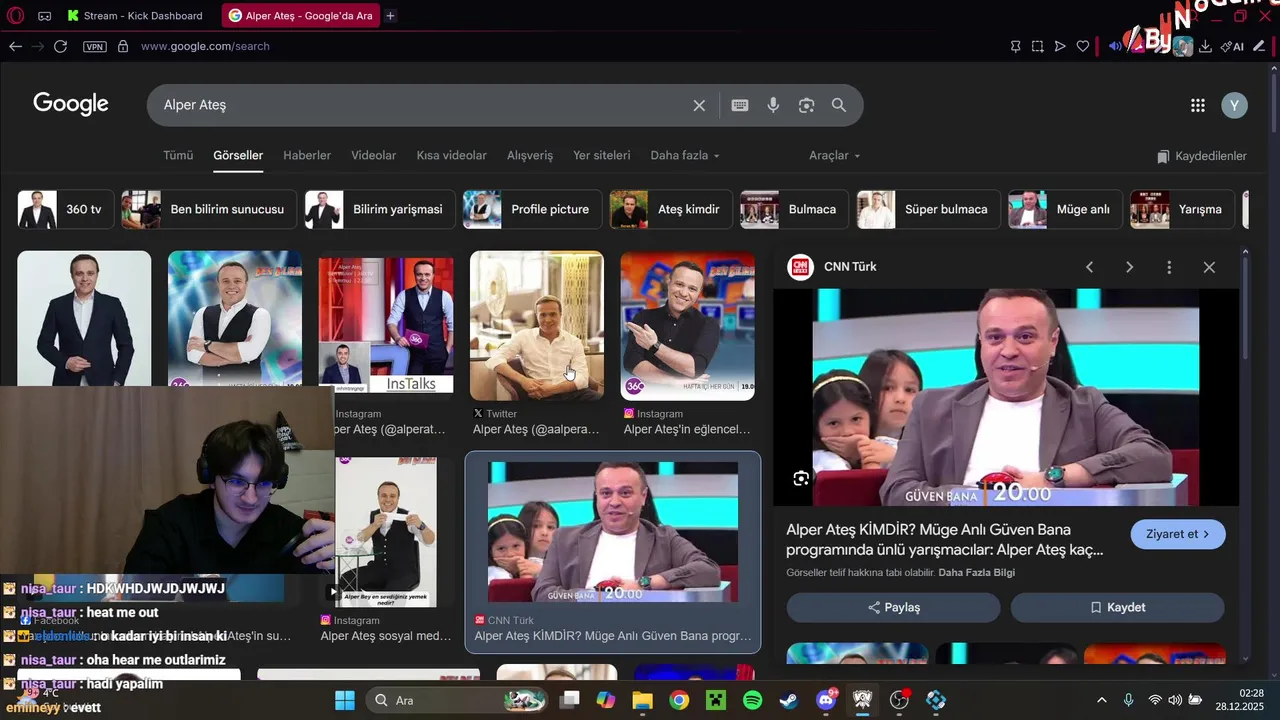Open the Opera menu logo
Viewport: 1280px width, 720px height.
pos(17,15)
